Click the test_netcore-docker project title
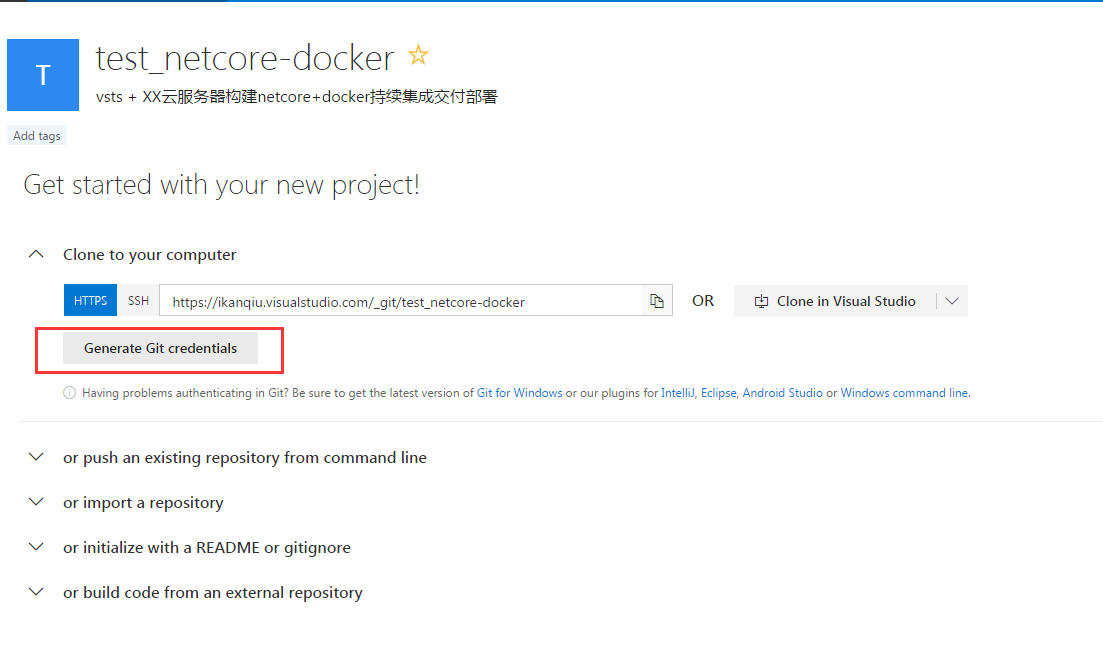This screenshot has width=1103, height=653. click(245, 58)
